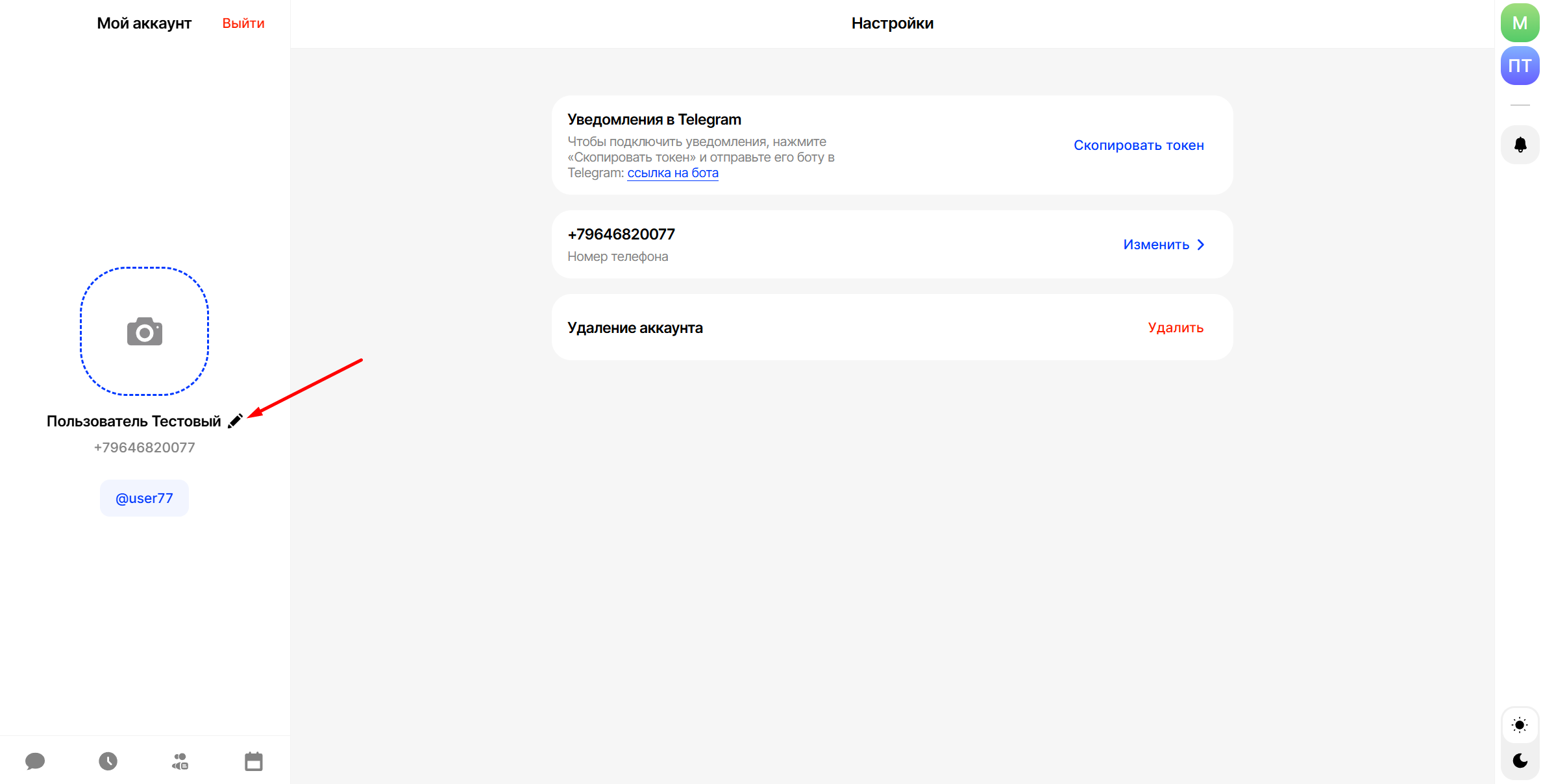Click the phone number under the profile name
The image size is (1543, 784).
pos(144,448)
